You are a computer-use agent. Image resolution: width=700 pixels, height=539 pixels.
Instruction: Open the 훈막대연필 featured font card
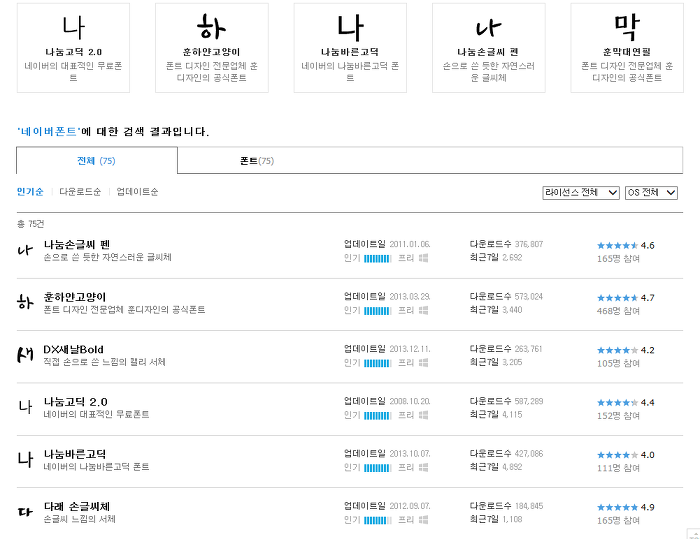click(x=627, y=48)
